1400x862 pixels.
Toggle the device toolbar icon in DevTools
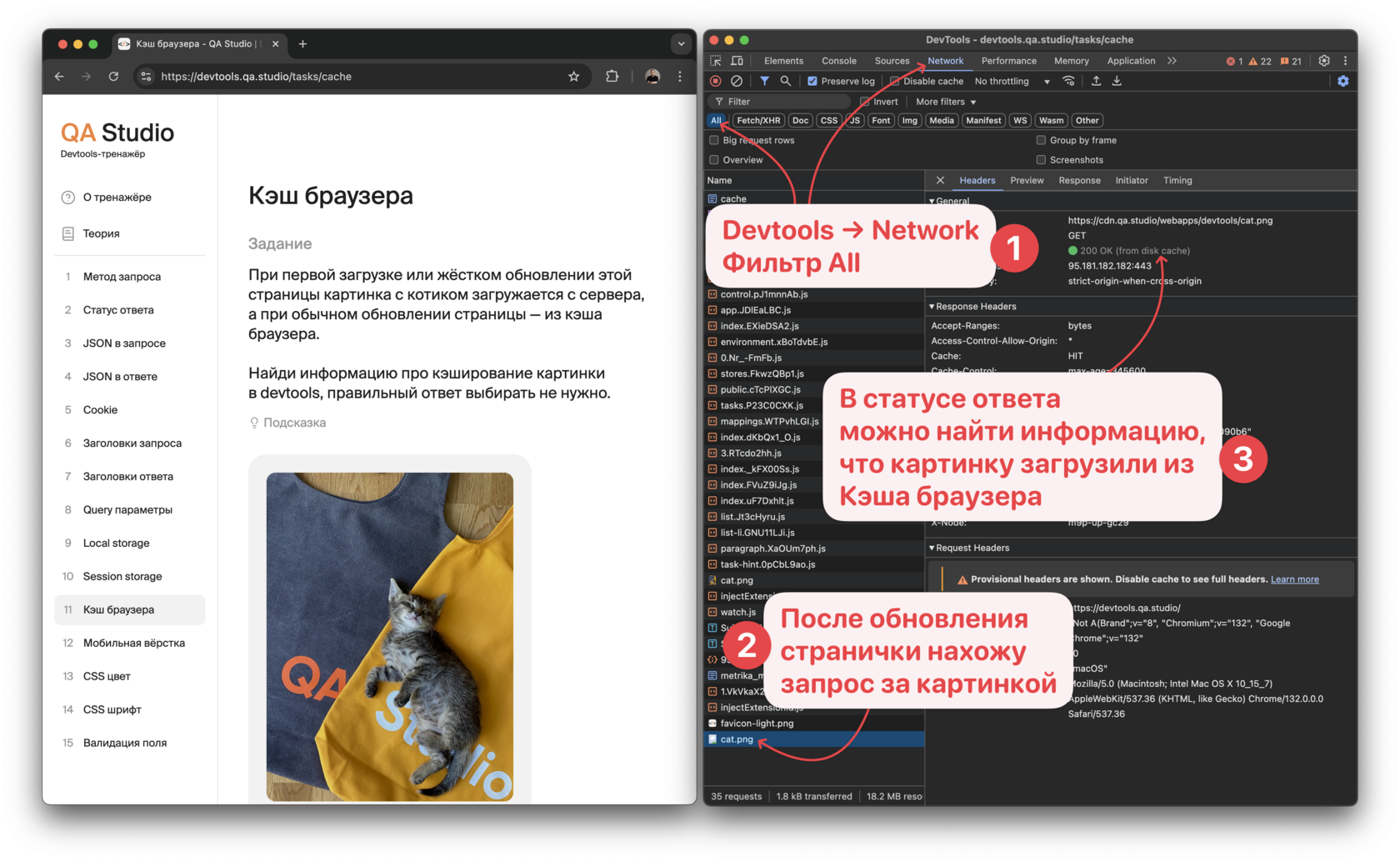[737, 61]
